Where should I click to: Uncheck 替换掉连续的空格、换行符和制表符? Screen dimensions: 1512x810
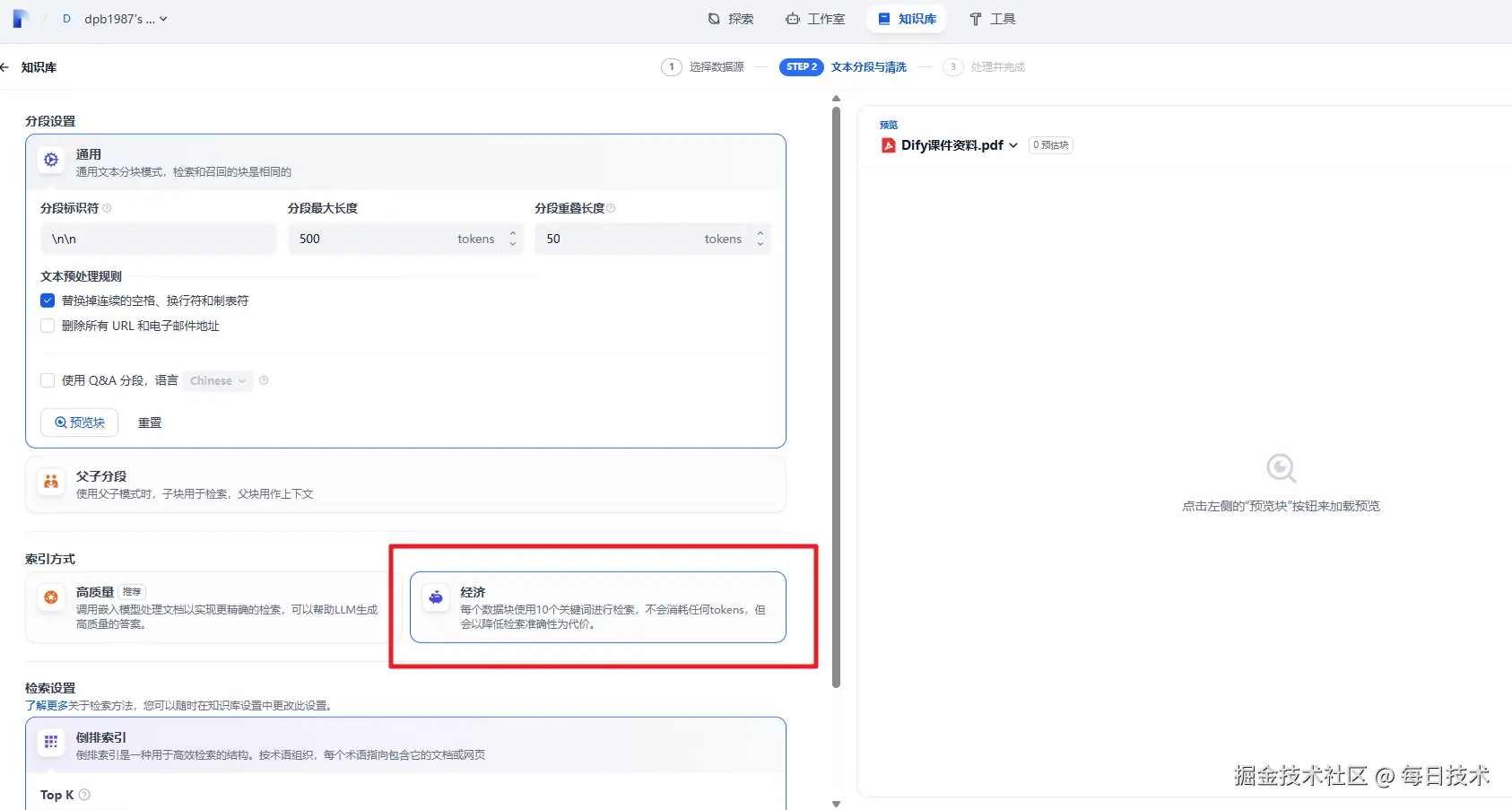[48, 300]
